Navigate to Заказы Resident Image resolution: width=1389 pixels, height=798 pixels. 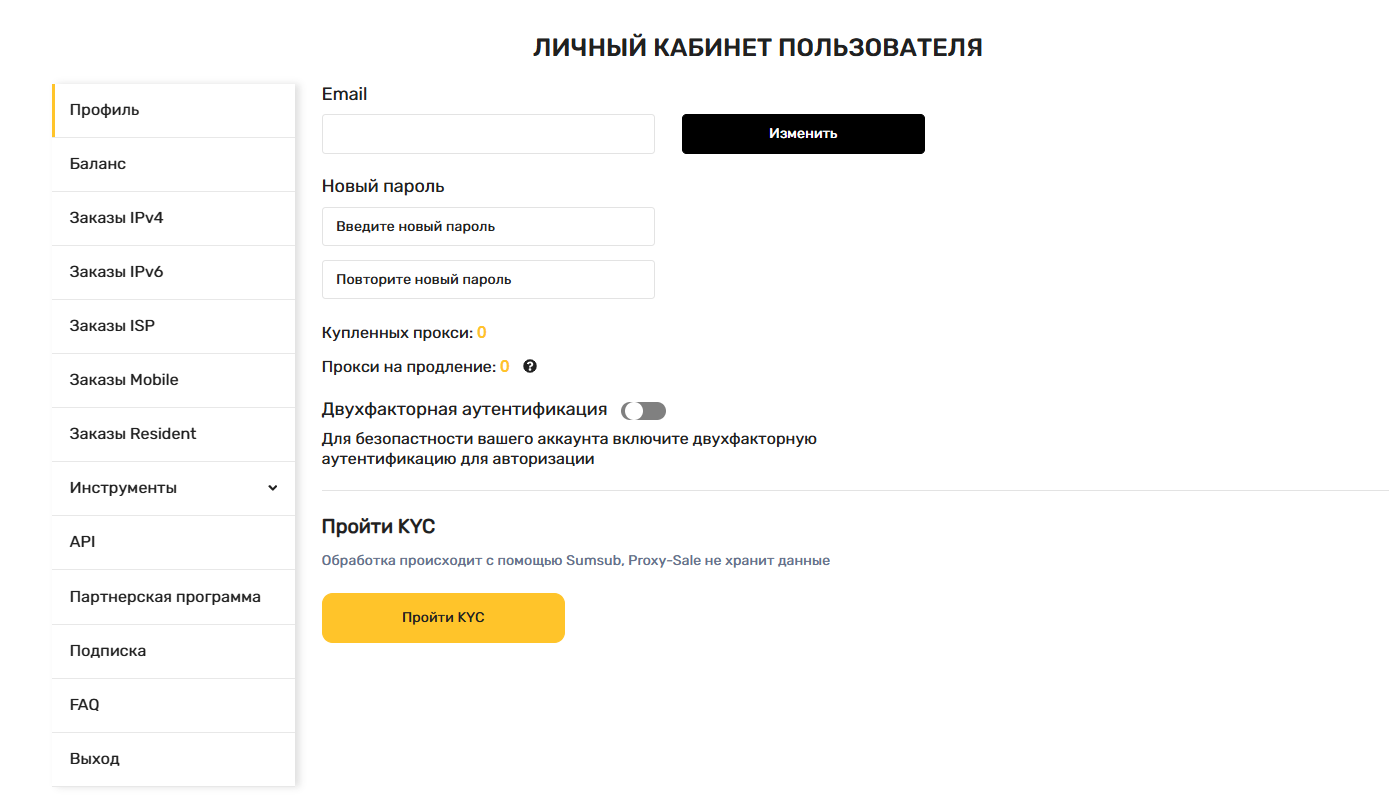click(x=174, y=434)
